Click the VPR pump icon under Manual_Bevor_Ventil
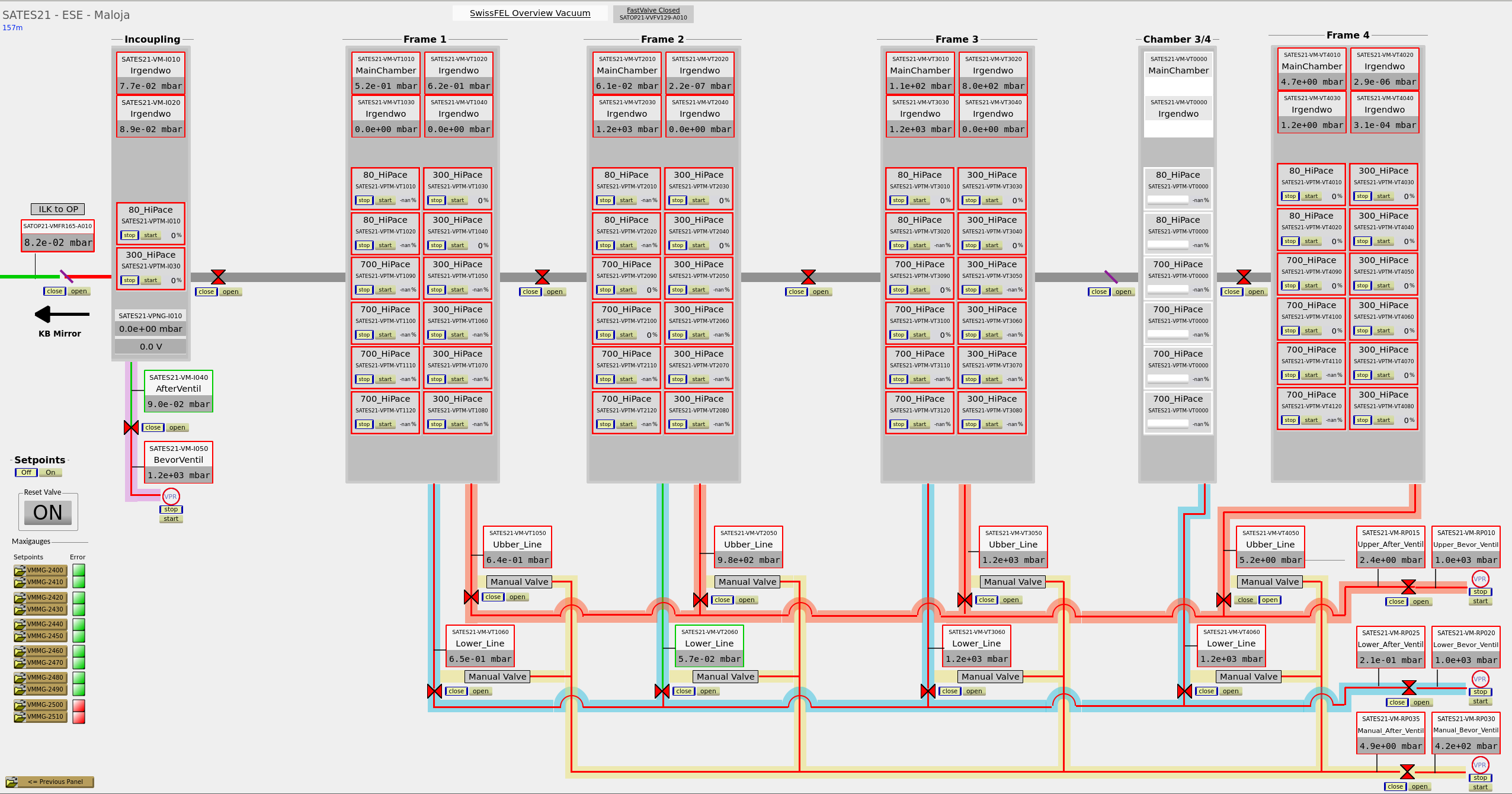Image resolution: width=1512 pixels, height=794 pixels. pyautogui.click(x=1480, y=765)
